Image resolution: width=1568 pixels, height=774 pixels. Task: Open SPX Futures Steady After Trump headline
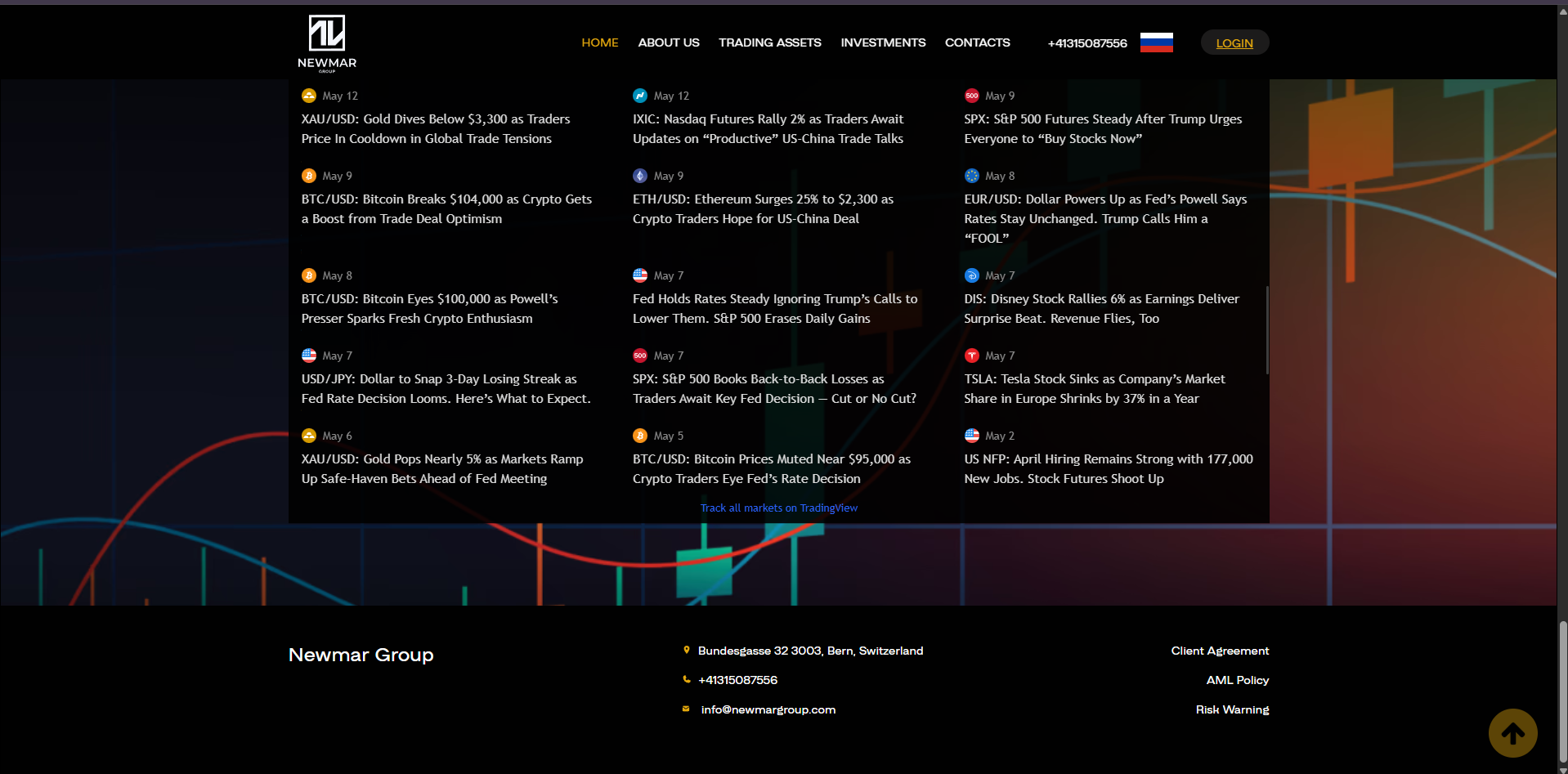point(1103,129)
